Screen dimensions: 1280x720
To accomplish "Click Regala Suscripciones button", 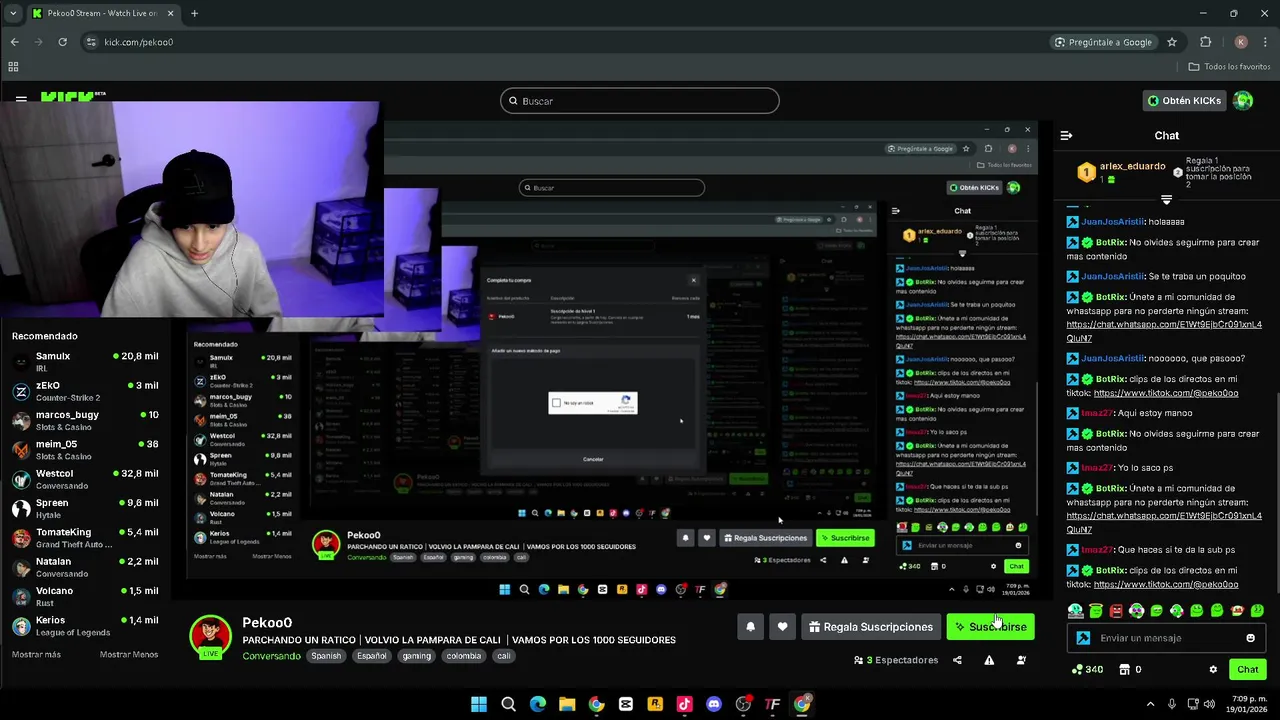I will click(870, 627).
